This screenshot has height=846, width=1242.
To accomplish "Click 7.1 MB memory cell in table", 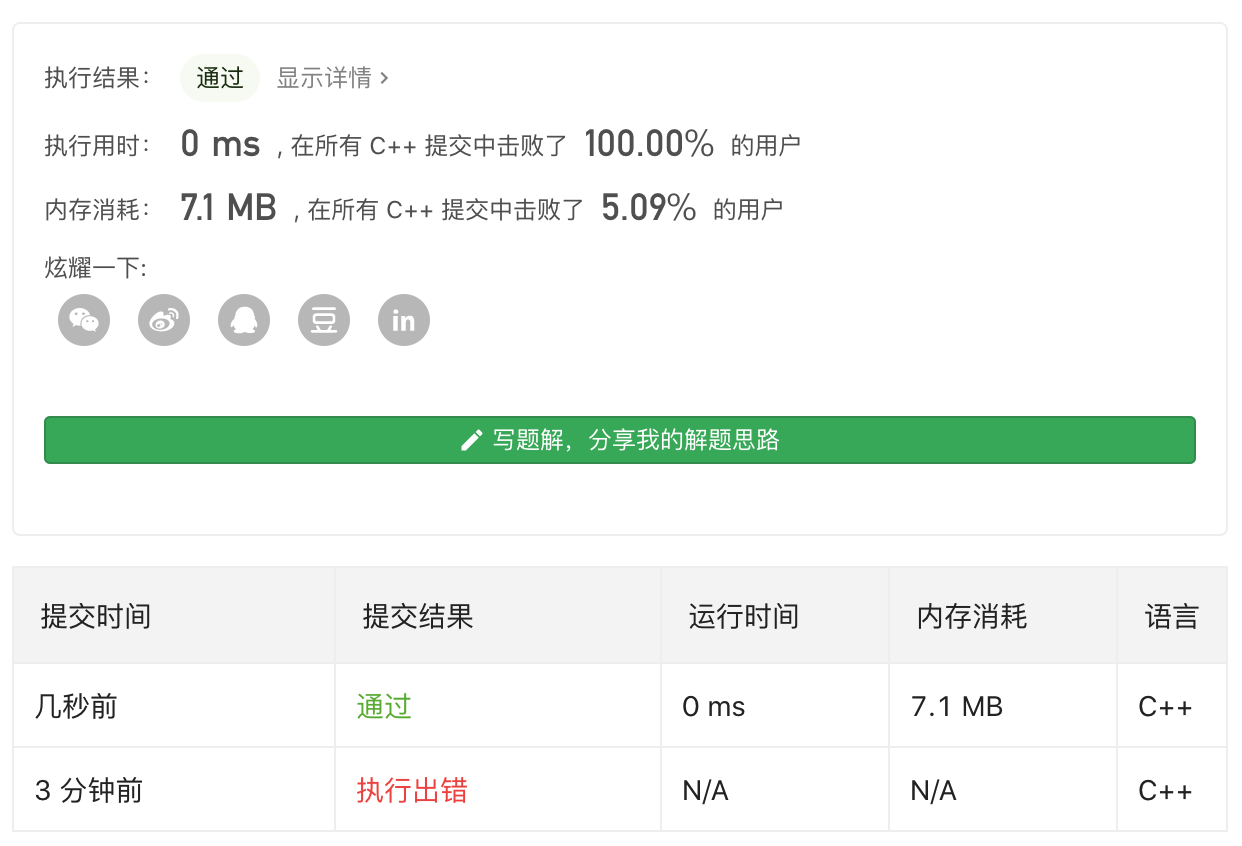I will pyautogui.click(x=957, y=707).
